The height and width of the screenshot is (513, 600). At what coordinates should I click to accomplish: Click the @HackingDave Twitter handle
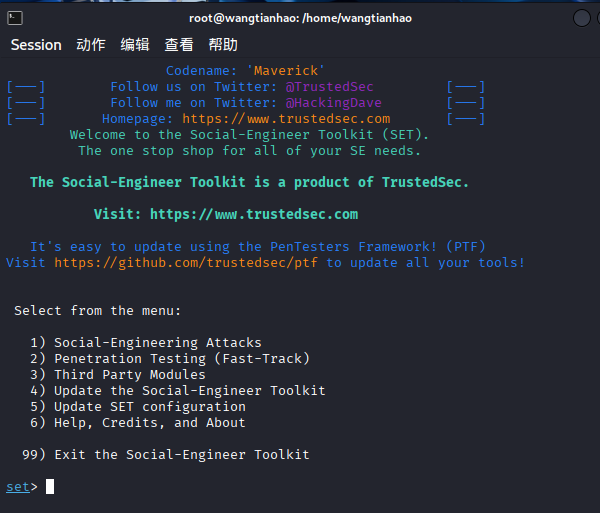coord(334,103)
